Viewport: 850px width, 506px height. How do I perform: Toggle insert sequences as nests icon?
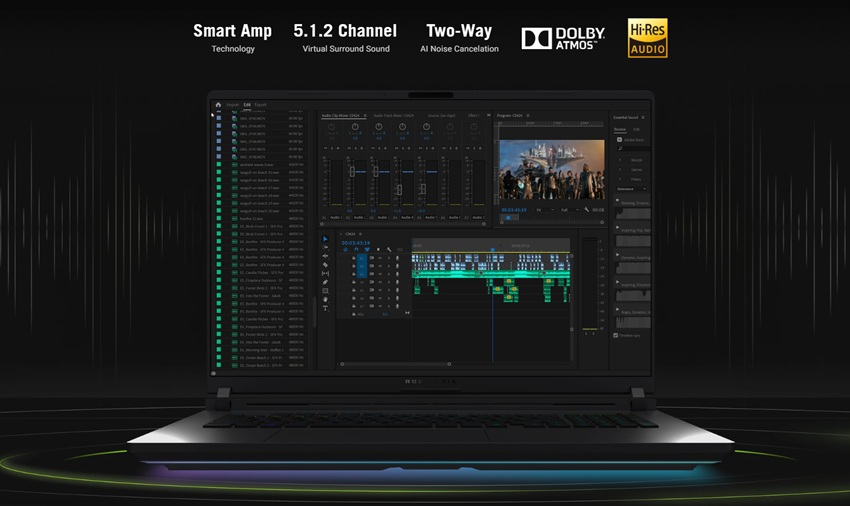[346, 249]
